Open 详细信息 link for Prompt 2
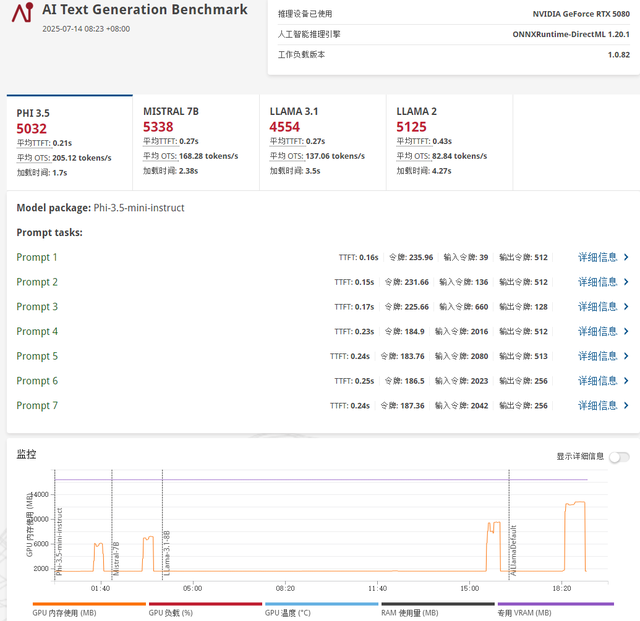The width and height of the screenshot is (640, 621). (603, 282)
